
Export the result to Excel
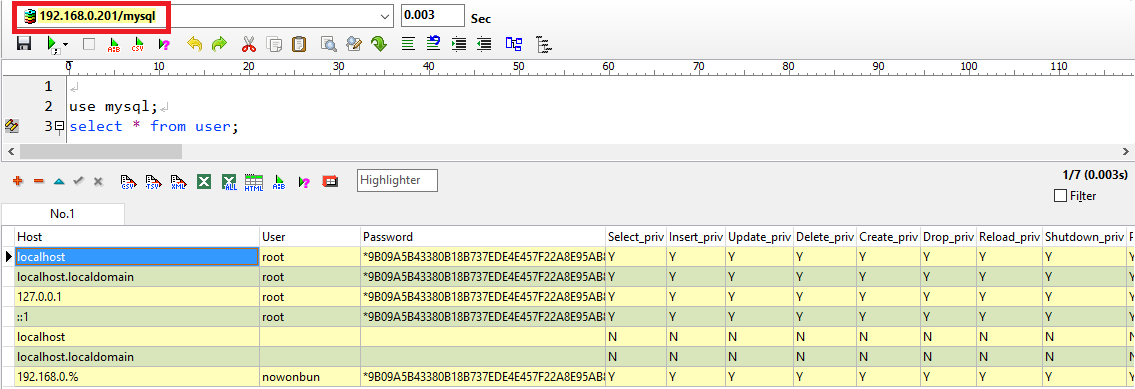click(x=204, y=181)
